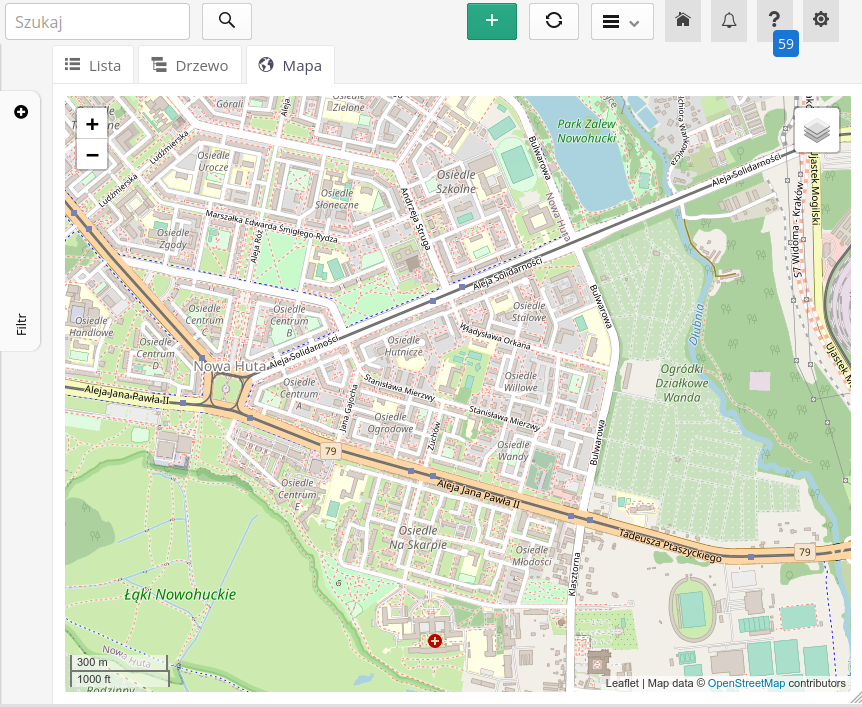Select the Mapa tab
Screen dimensions: 862x707
point(290,66)
